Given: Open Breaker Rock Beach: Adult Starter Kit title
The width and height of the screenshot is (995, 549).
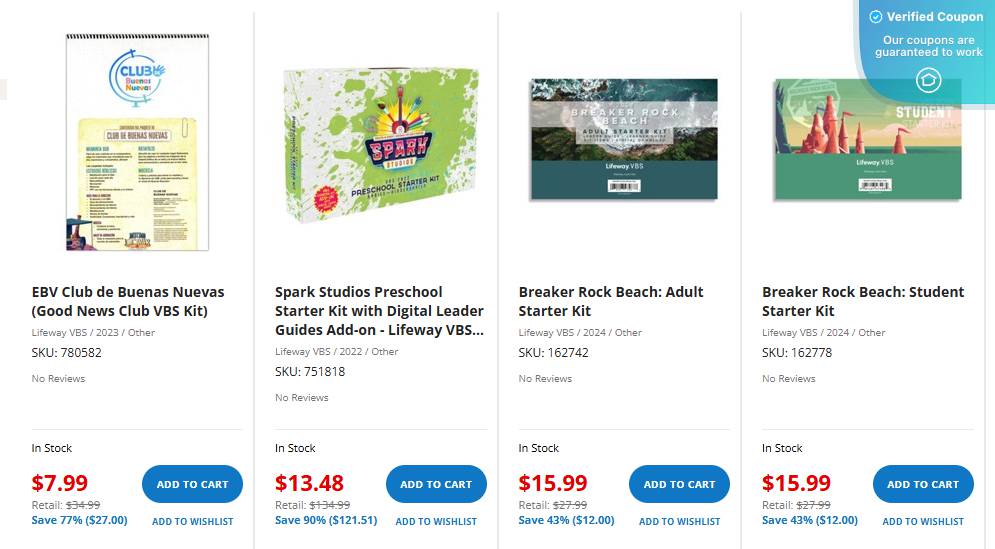Looking at the screenshot, I should tap(610, 301).
